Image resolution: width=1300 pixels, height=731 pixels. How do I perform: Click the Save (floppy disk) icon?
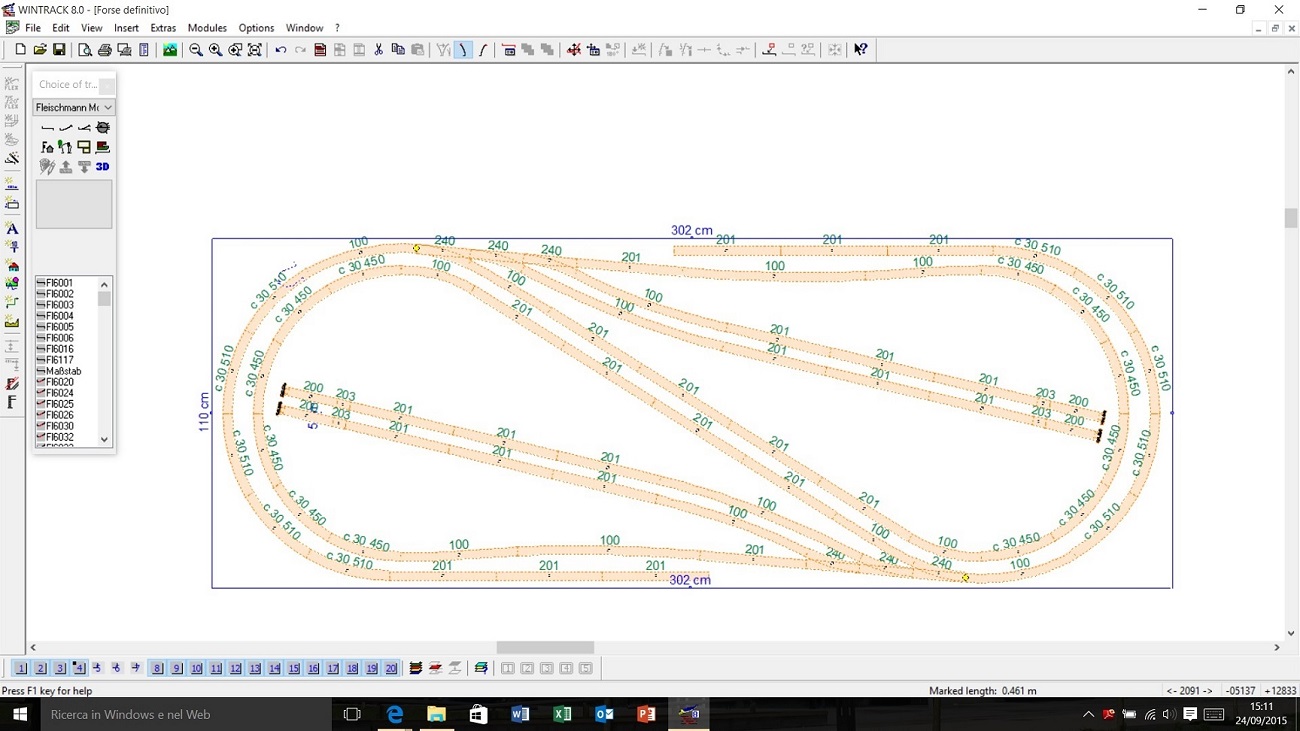[59, 50]
